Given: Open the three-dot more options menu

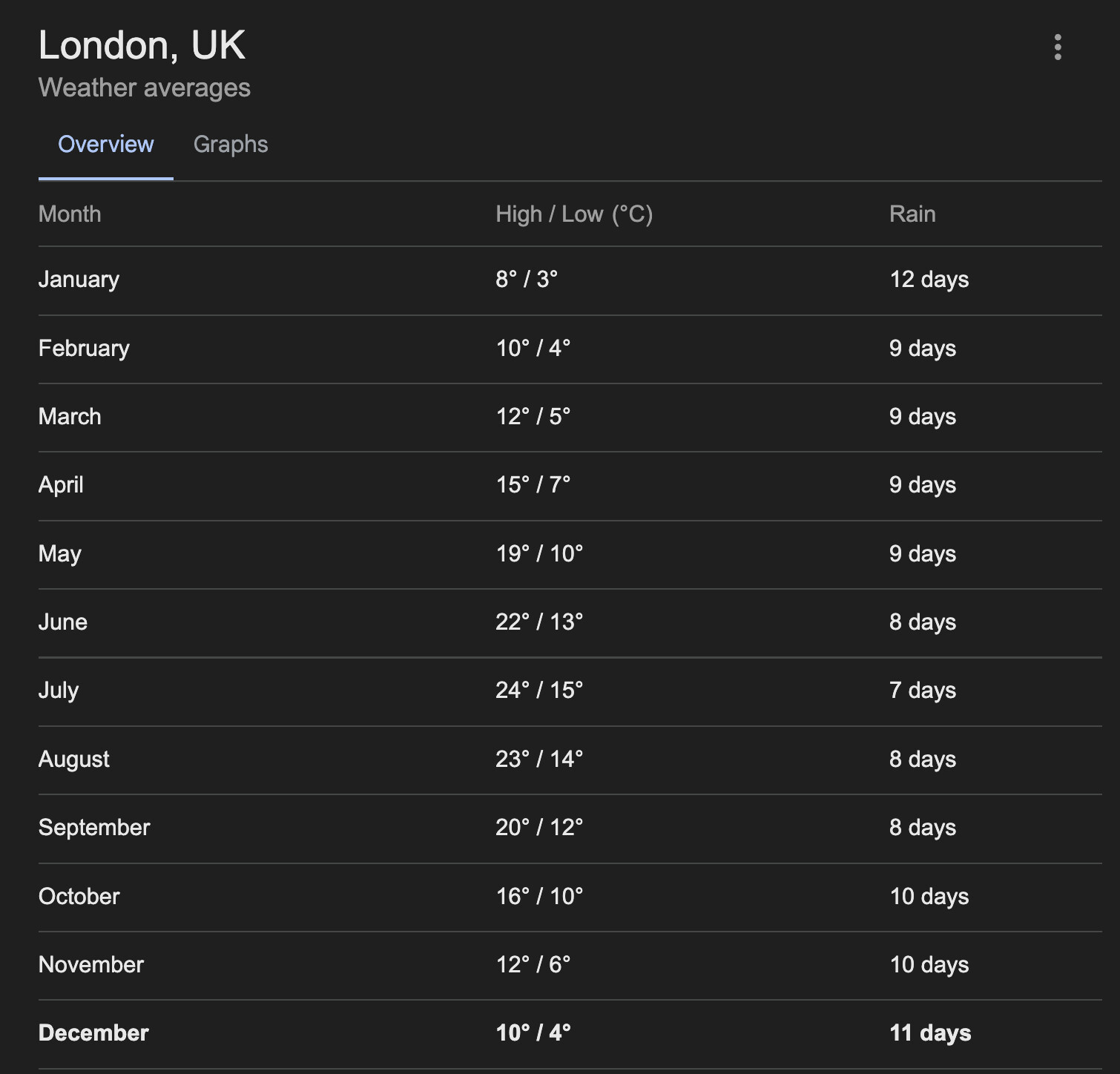Looking at the screenshot, I should point(1058,47).
